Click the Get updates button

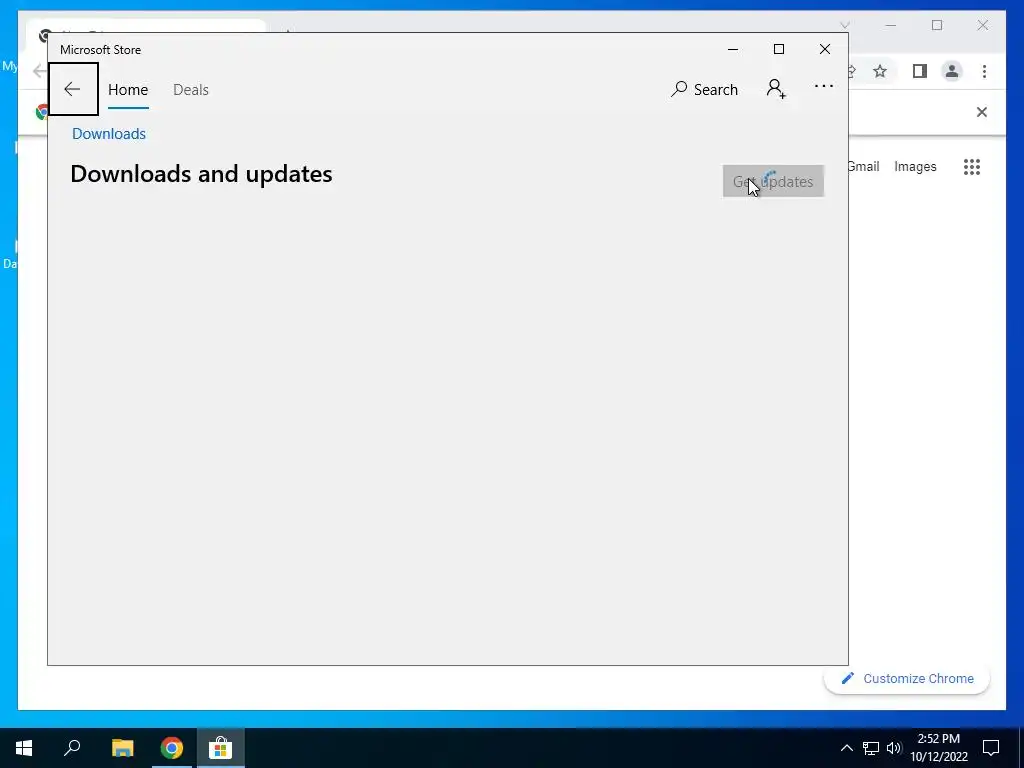point(773,181)
